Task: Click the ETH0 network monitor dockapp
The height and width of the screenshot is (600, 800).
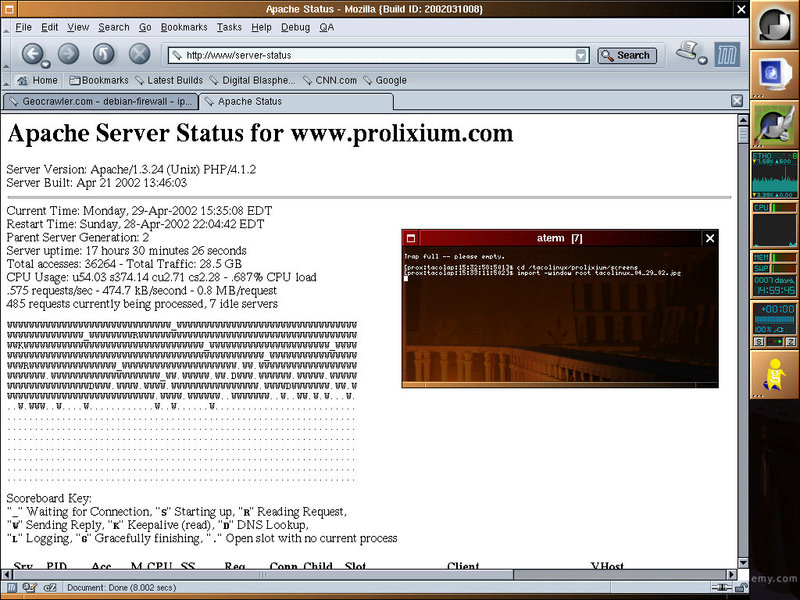Action: pyautogui.click(x=774, y=175)
